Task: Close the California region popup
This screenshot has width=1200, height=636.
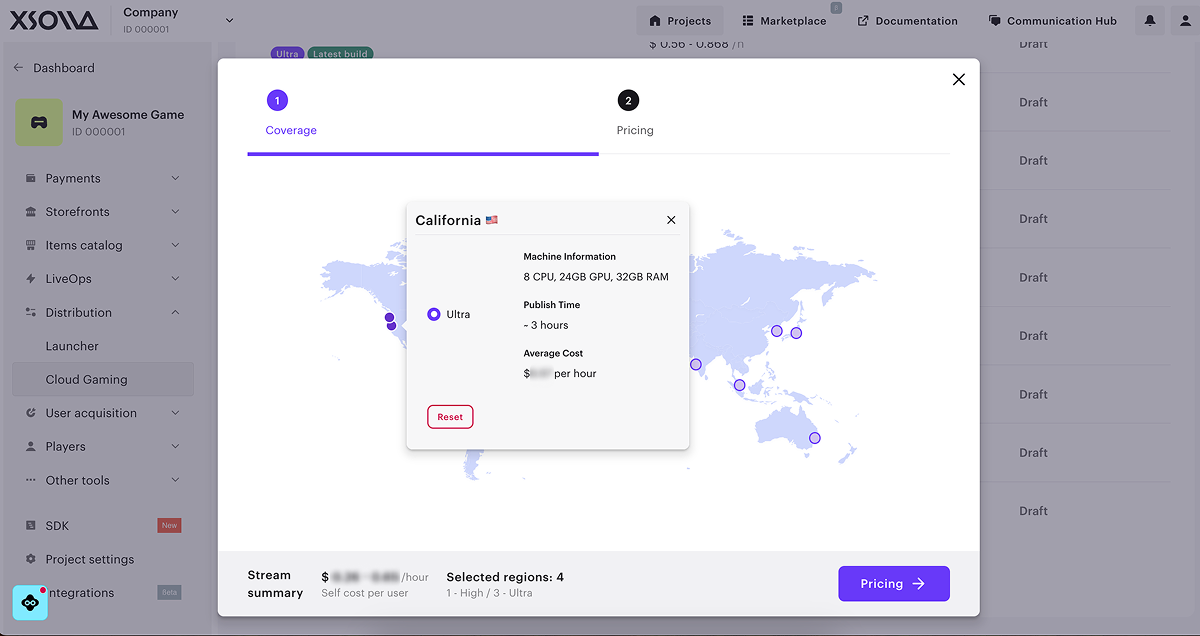Action: tap(671, 220)
